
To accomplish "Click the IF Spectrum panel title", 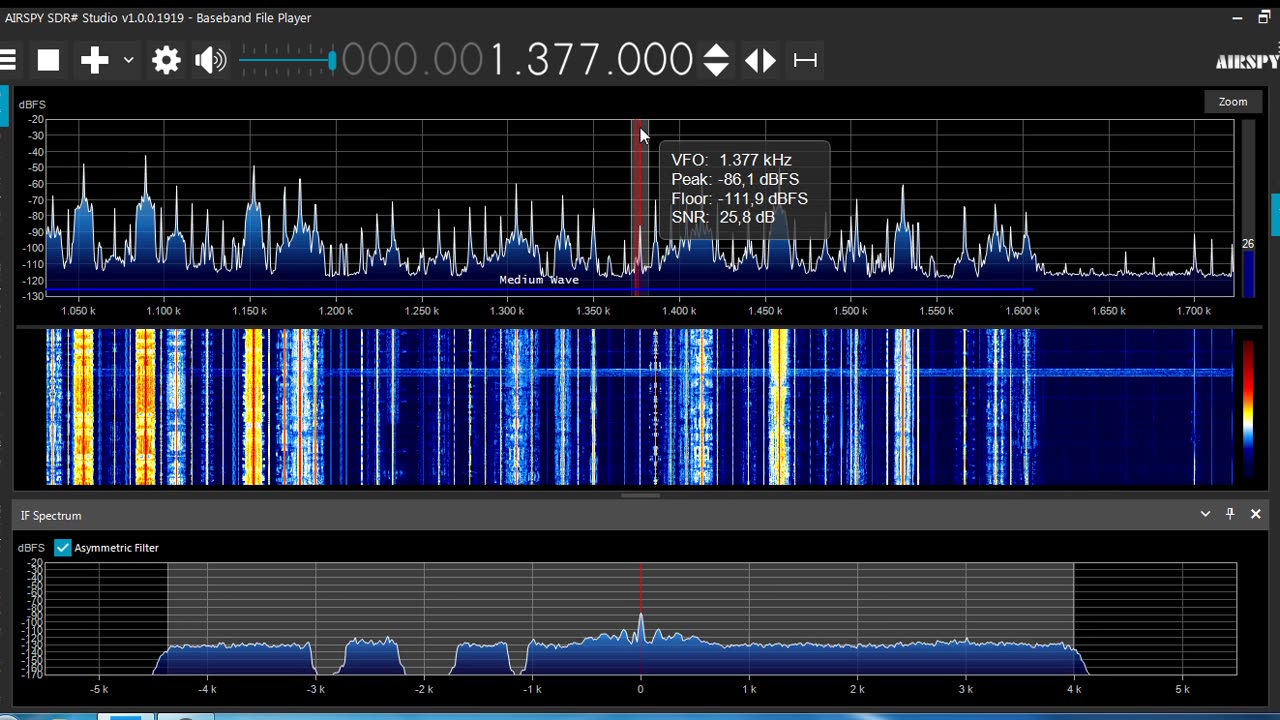I will click(51, 516).
